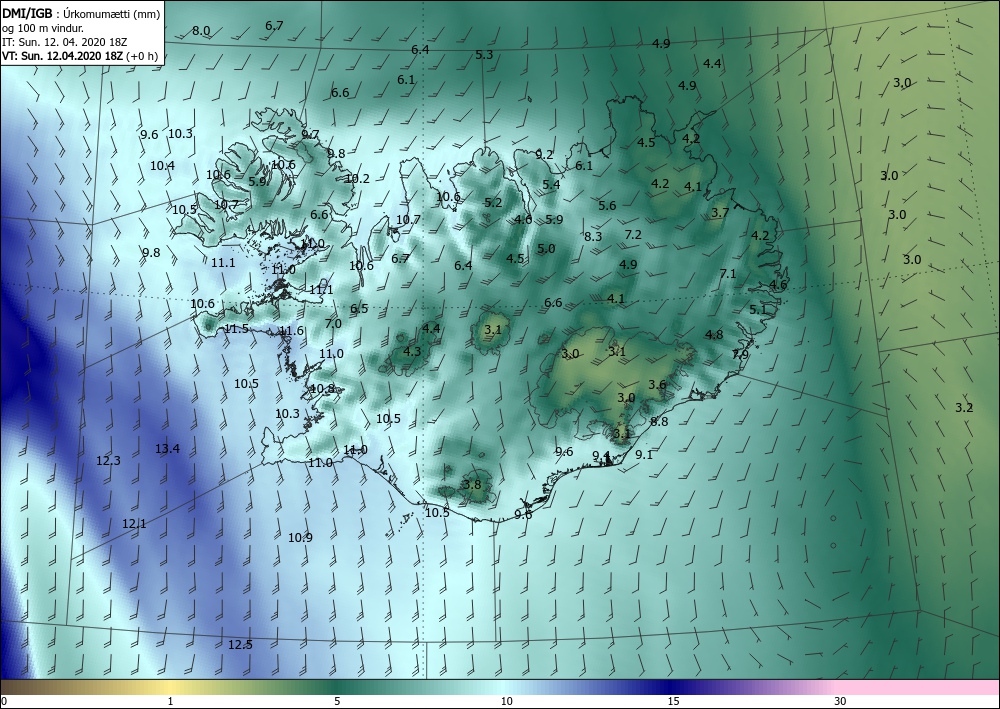Select the 12.5 value near the bottom
The image size is (1000, 709).
(x=240, y=644)
